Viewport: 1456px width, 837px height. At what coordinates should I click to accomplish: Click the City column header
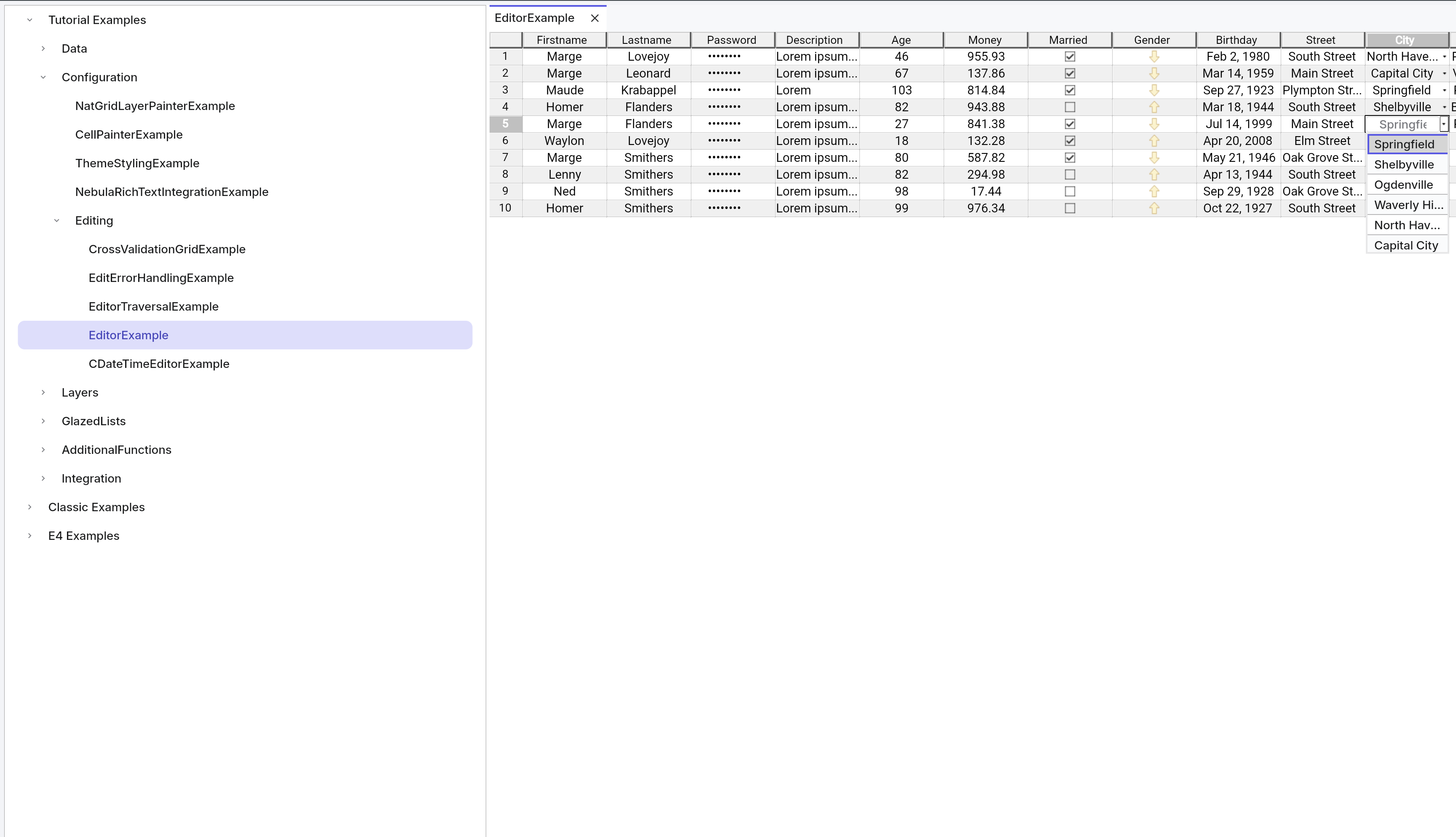coord(1407,40)
